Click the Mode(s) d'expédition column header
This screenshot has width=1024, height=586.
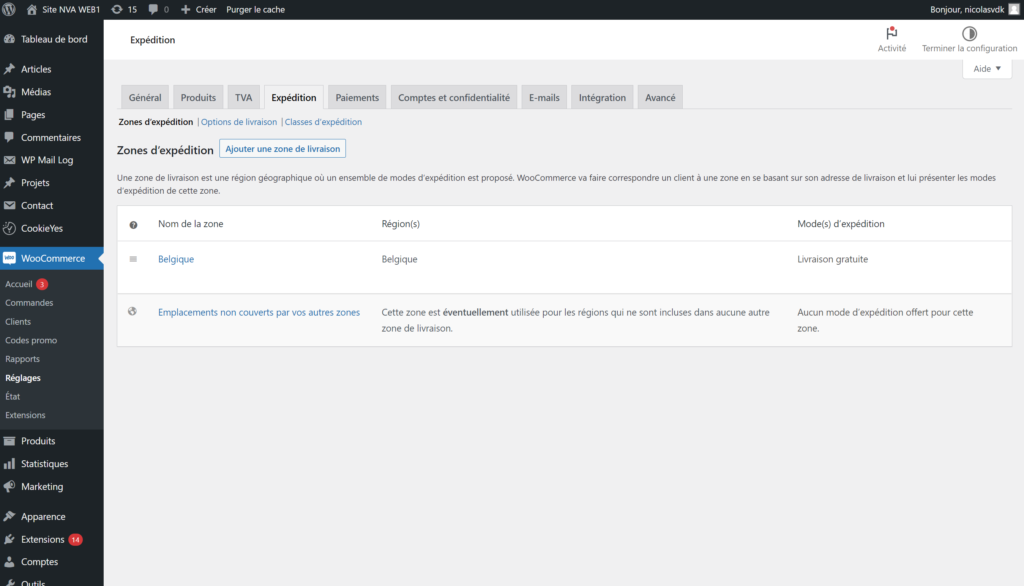840,223
